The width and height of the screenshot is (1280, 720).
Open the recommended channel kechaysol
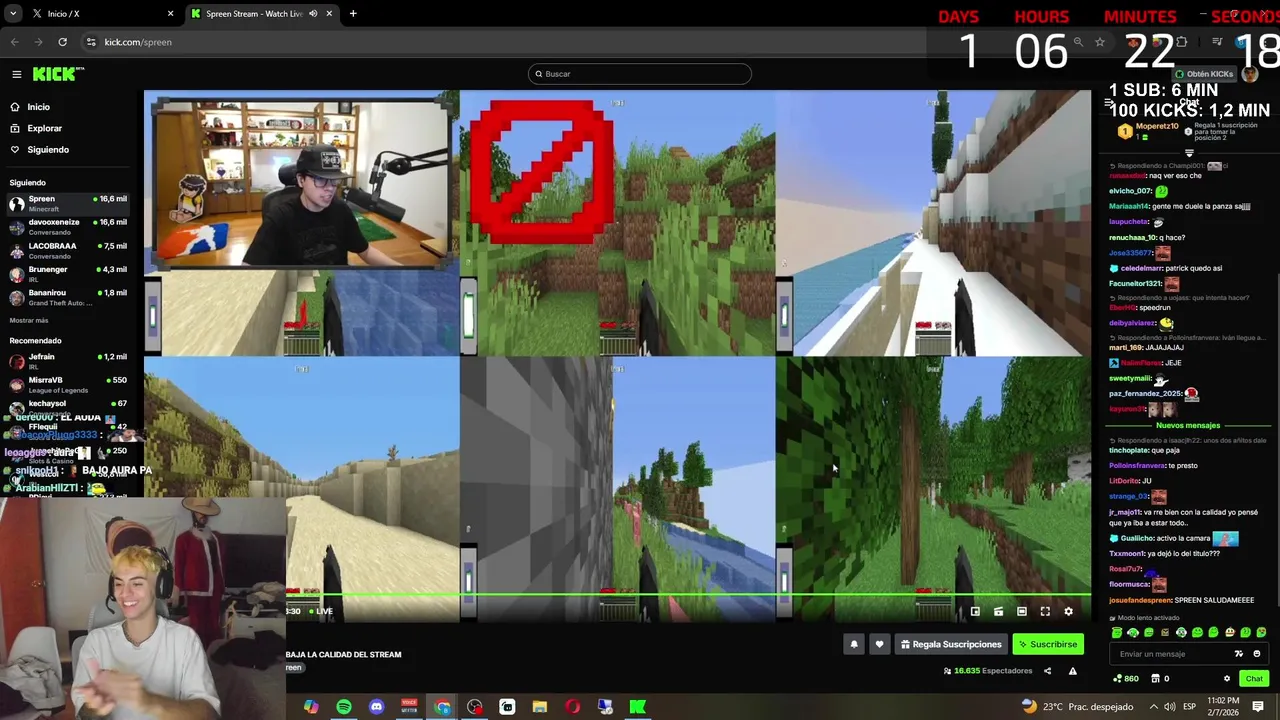pyautogui.click(x=68, y=407)
